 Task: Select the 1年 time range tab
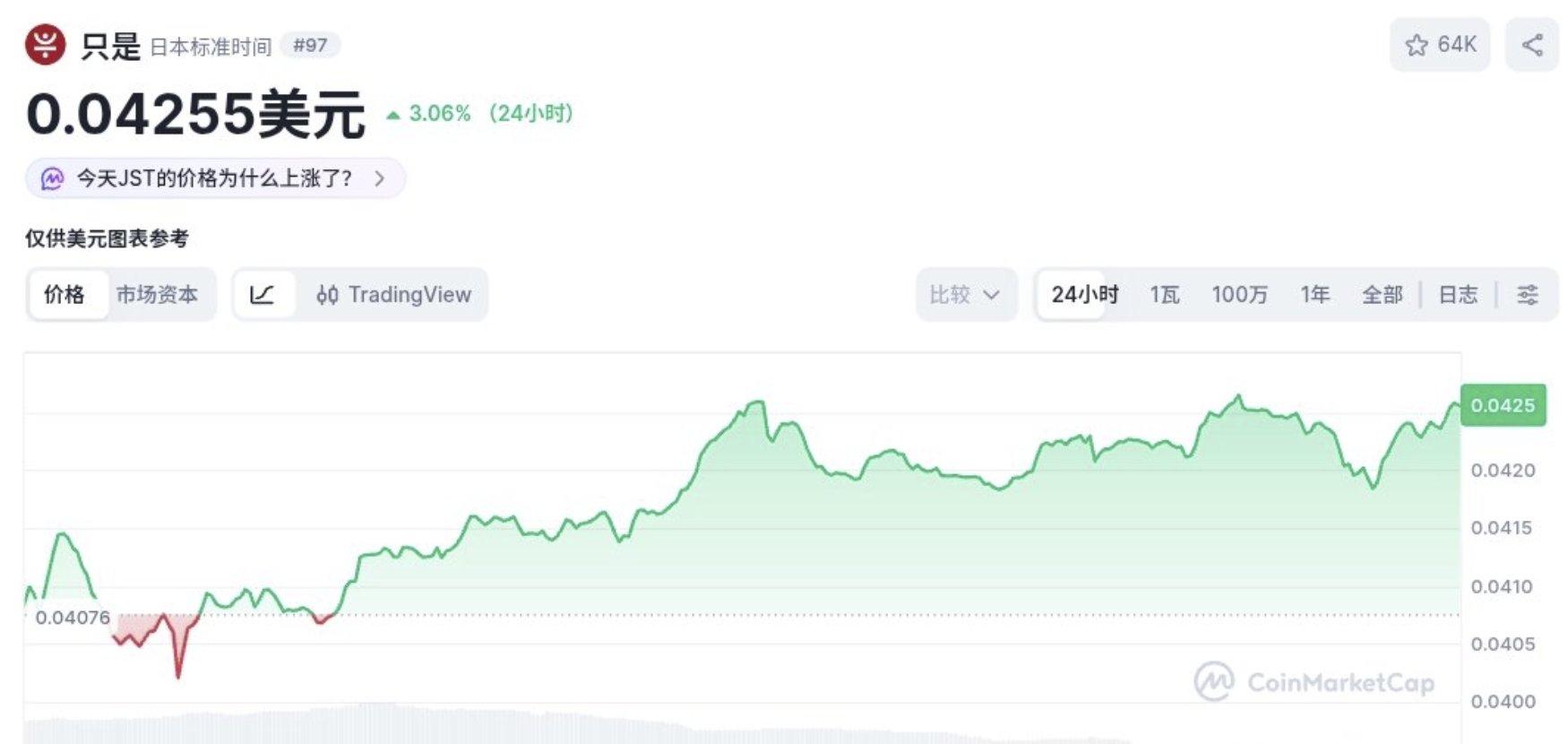(1314, 295)
